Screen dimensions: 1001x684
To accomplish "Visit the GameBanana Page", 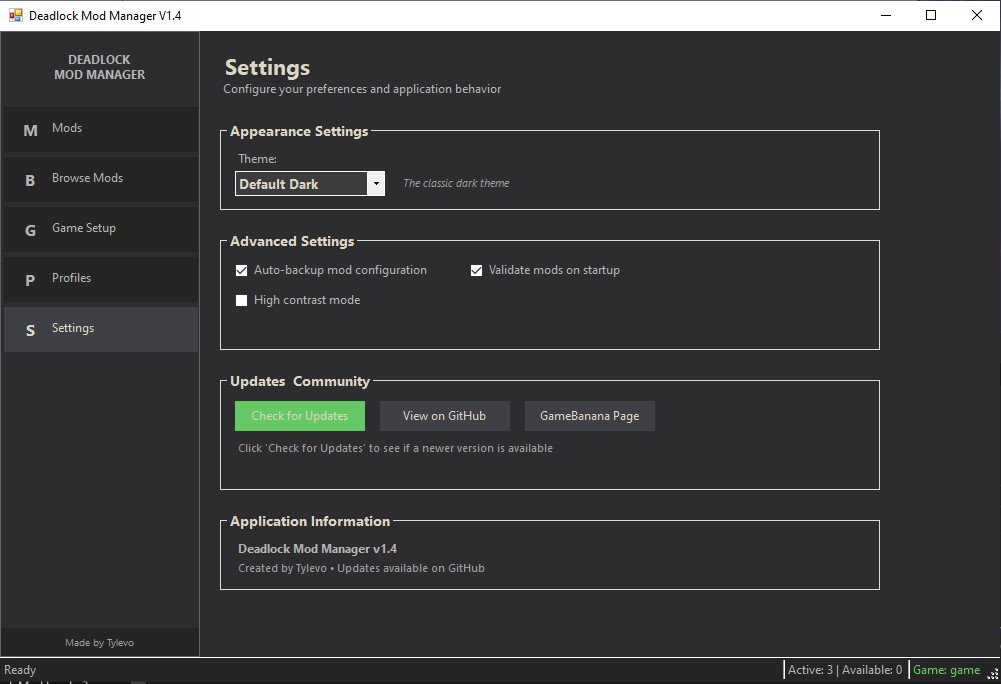I will [x=589, y=416].
